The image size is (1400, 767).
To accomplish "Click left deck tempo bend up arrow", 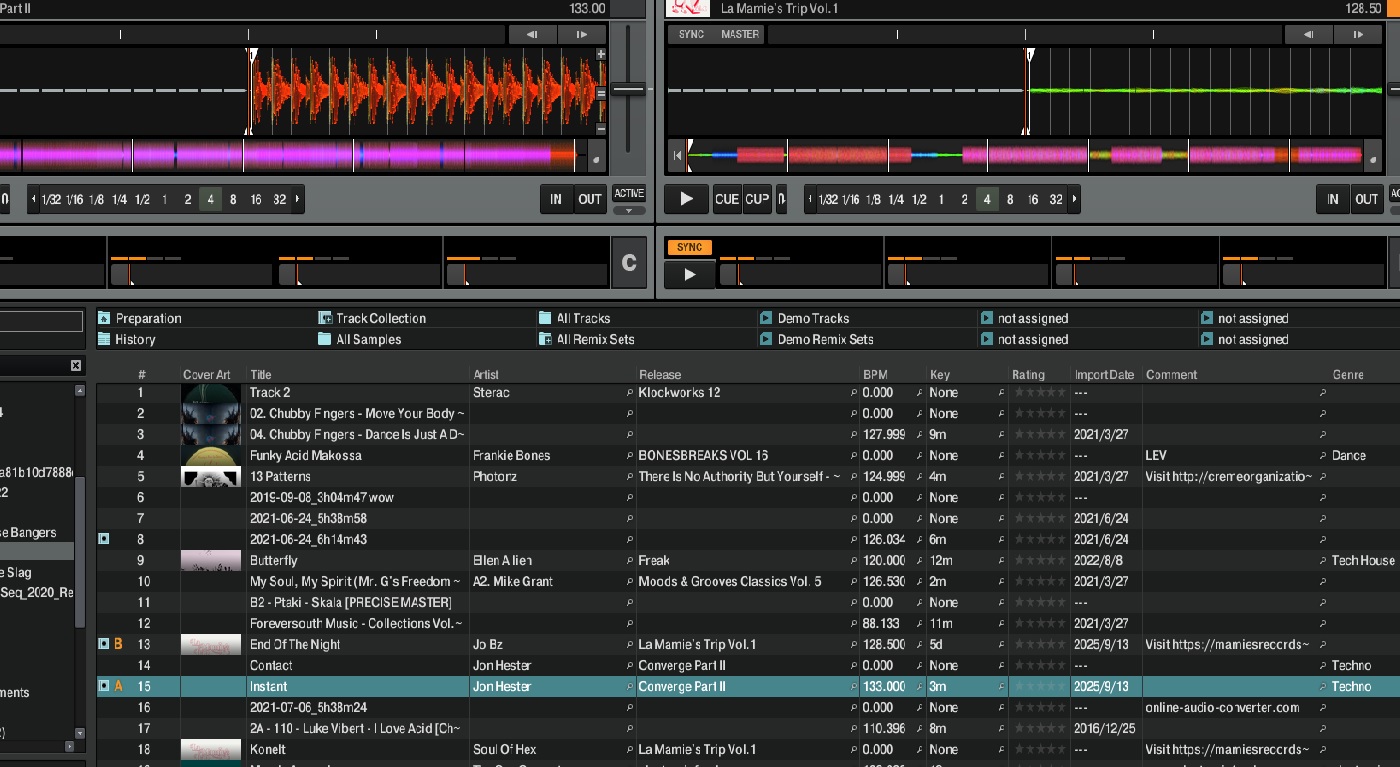I will 581,34.
